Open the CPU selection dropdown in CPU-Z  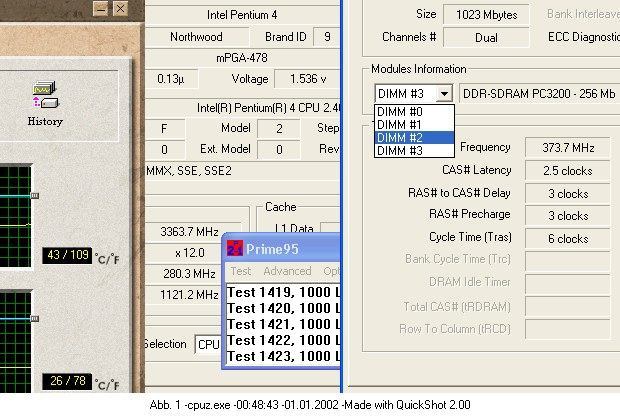tap(208, 345)
